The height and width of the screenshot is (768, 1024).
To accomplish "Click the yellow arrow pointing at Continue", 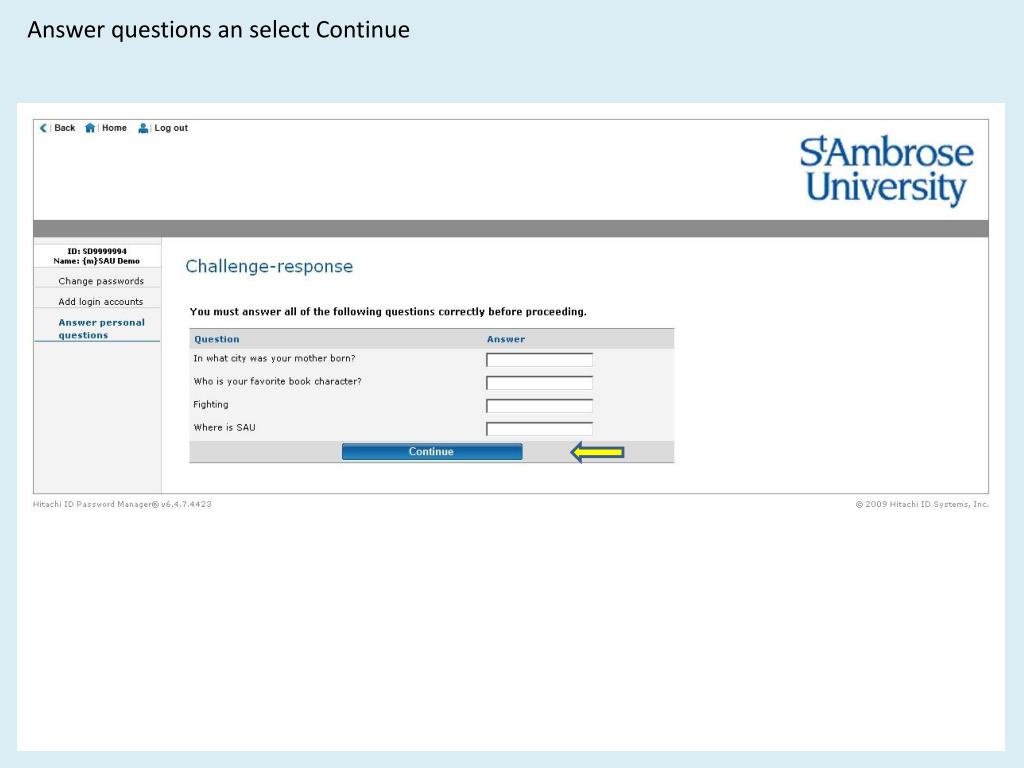I will tap(598, 452).
